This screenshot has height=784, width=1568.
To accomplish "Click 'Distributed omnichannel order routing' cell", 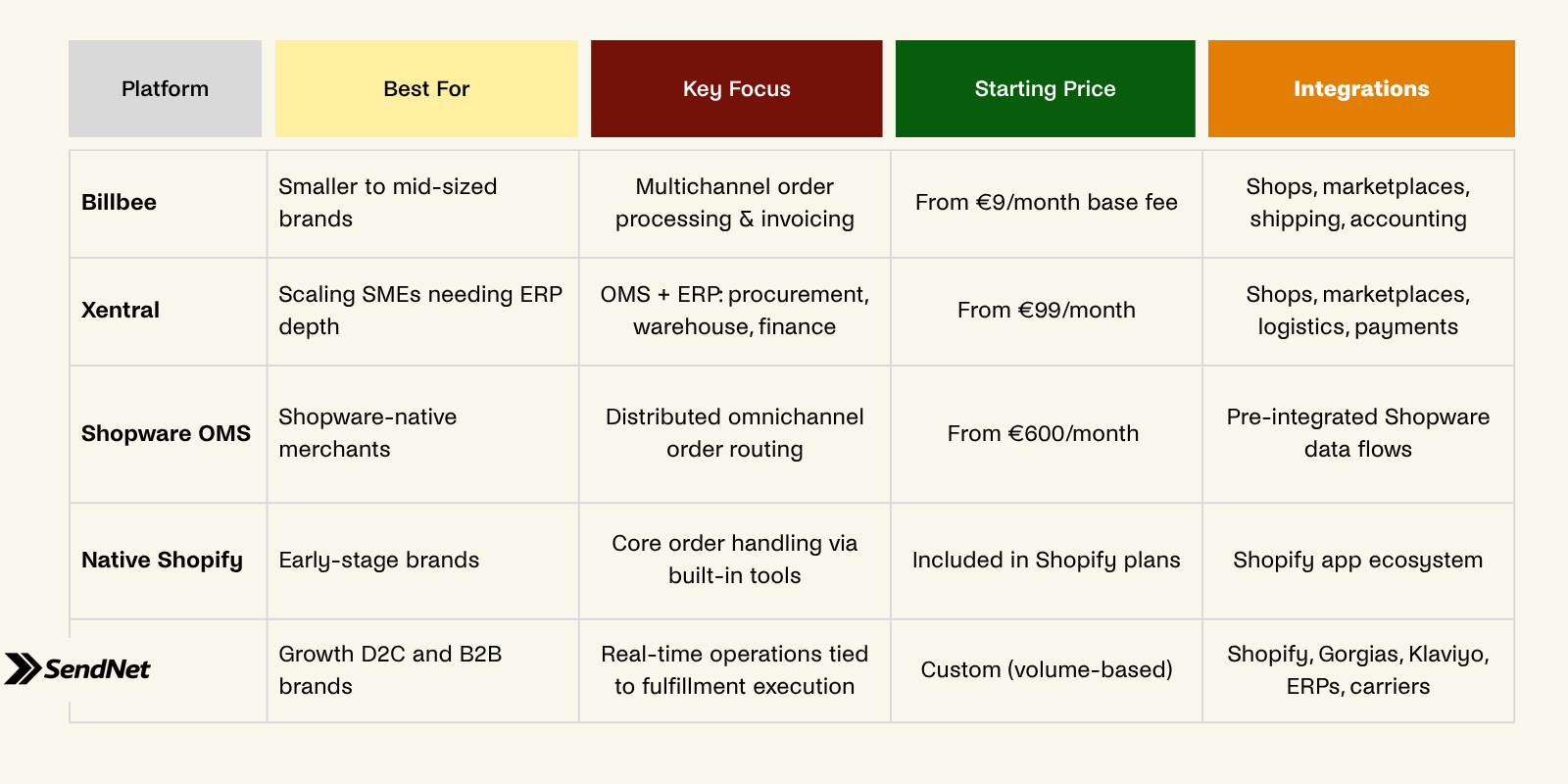I will [x=735, y=434].
